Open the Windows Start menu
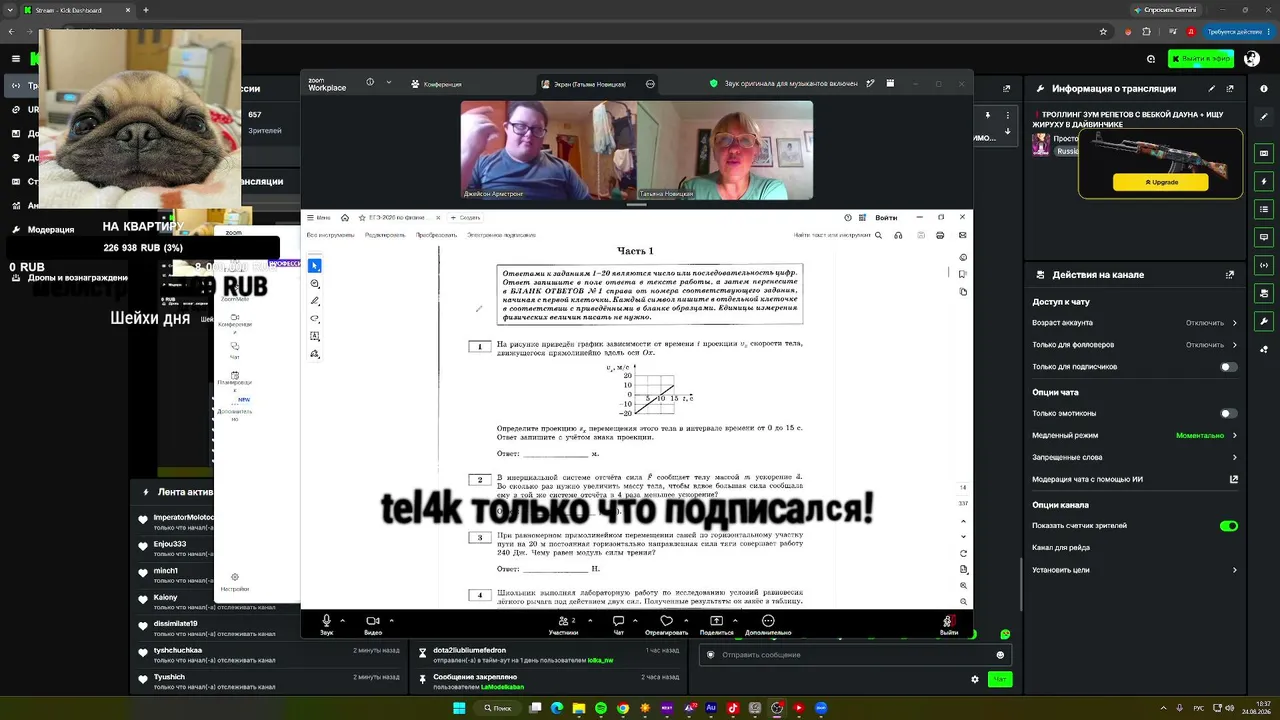1280x720 pixels. pyautogui.click(x=459, y=708)
